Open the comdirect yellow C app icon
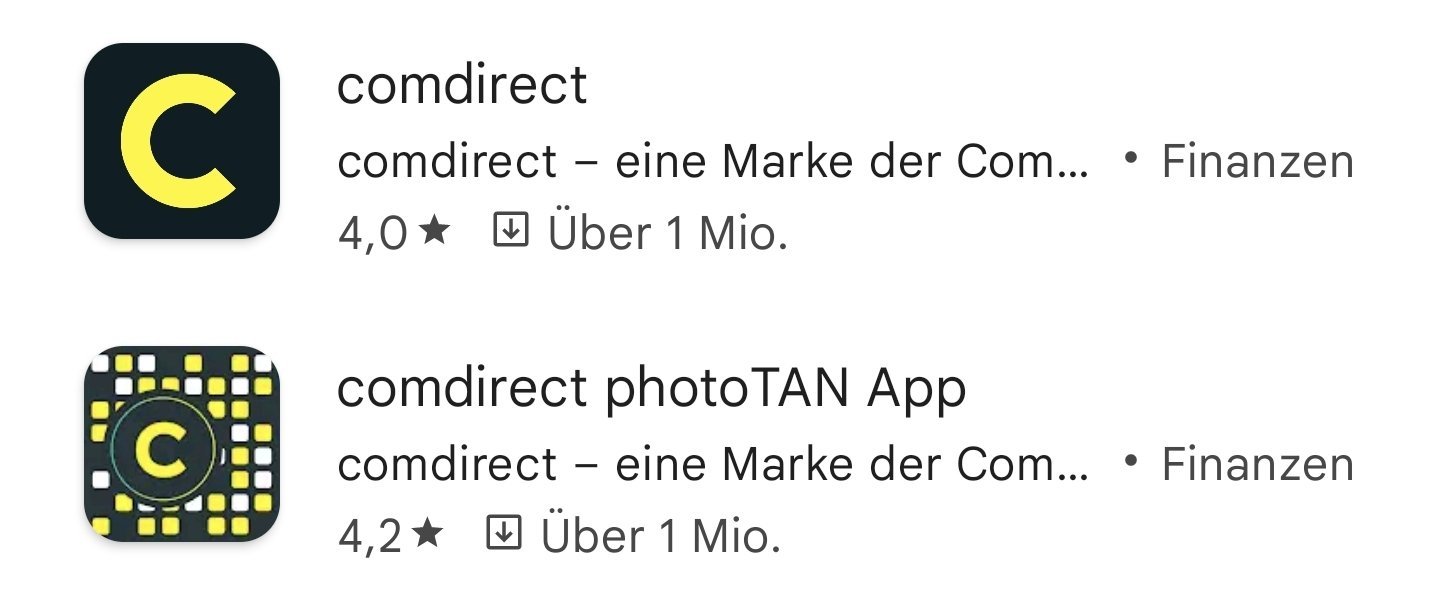The width and height of the screenshot is (1440, 603). (182, 141)
